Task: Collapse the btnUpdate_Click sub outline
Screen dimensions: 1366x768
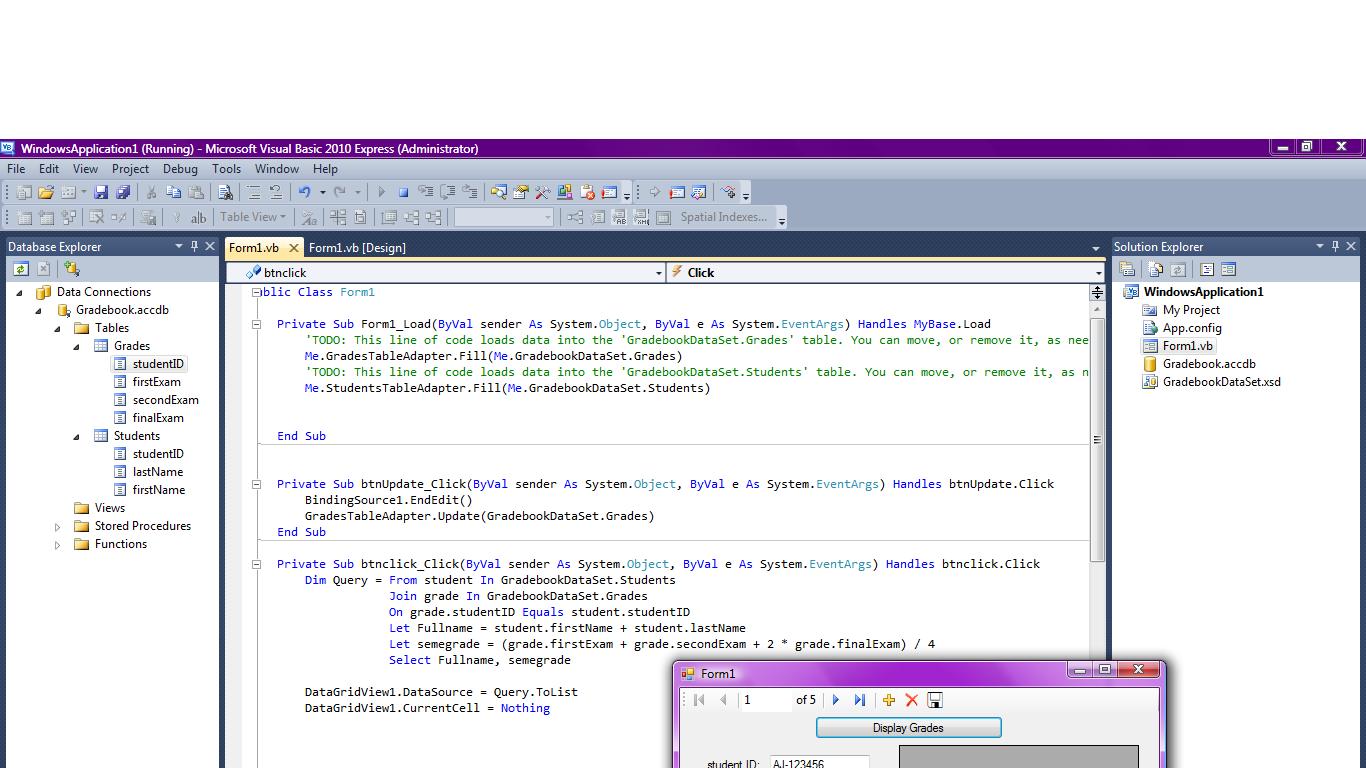Action: pos(256,484)
